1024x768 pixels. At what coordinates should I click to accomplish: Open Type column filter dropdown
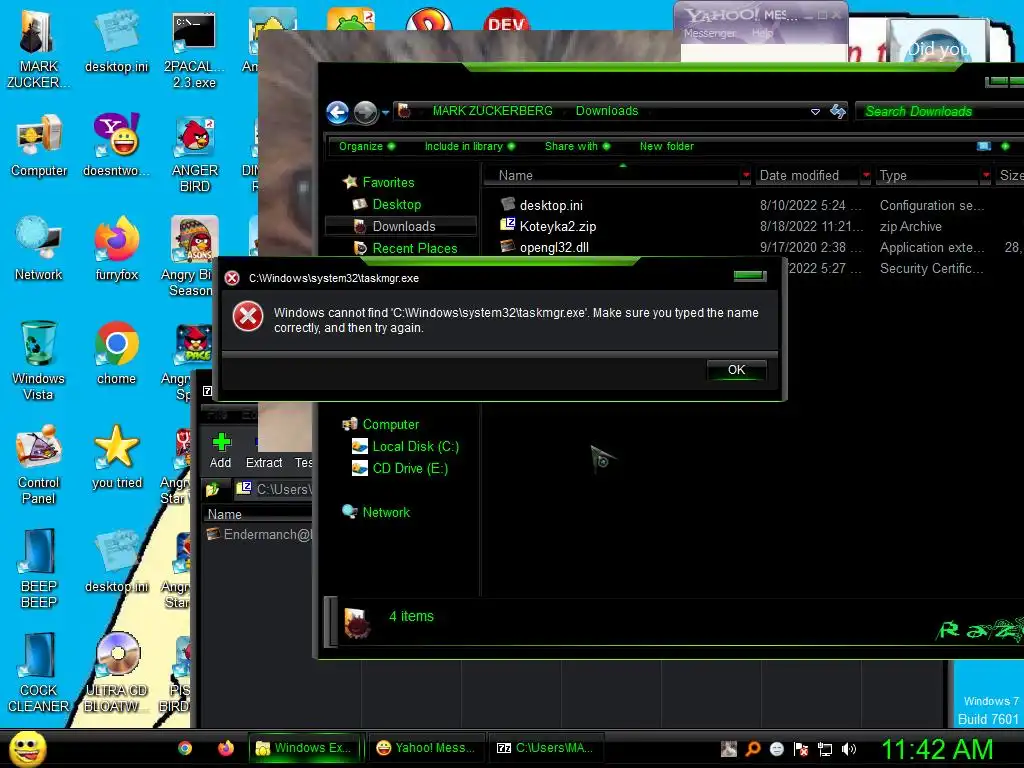click(986, 175)
